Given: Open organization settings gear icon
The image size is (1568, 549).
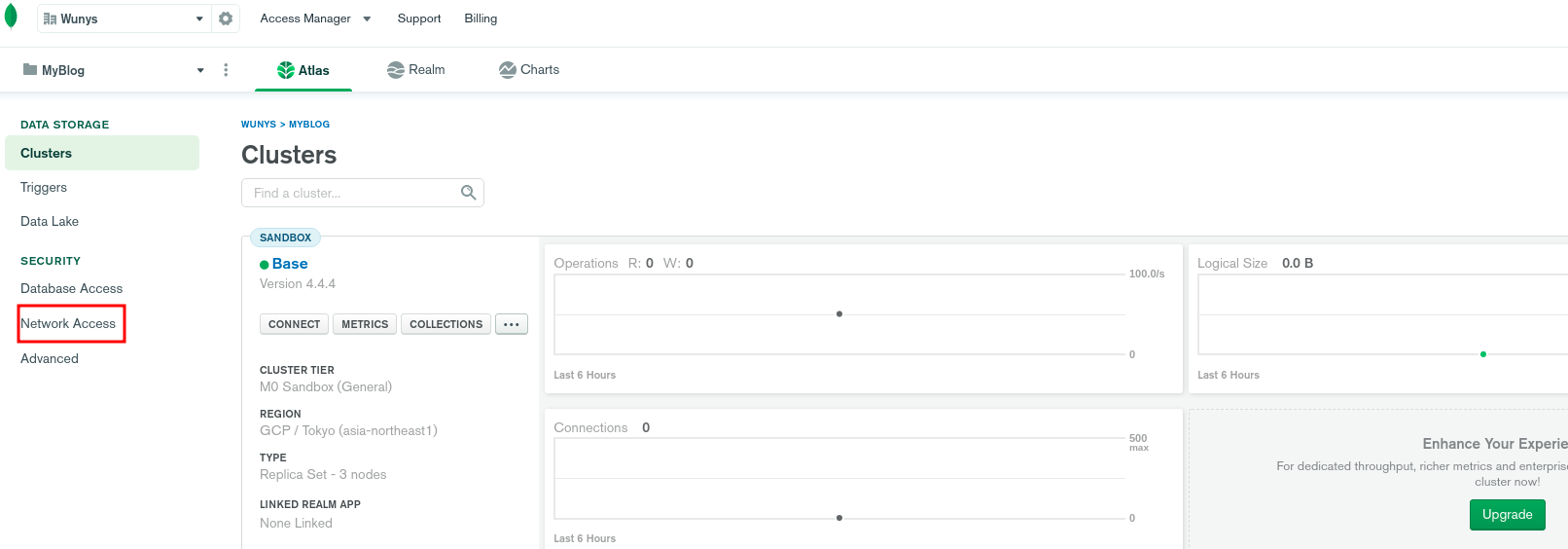Looking at the screenshot, I should (226, 18).
